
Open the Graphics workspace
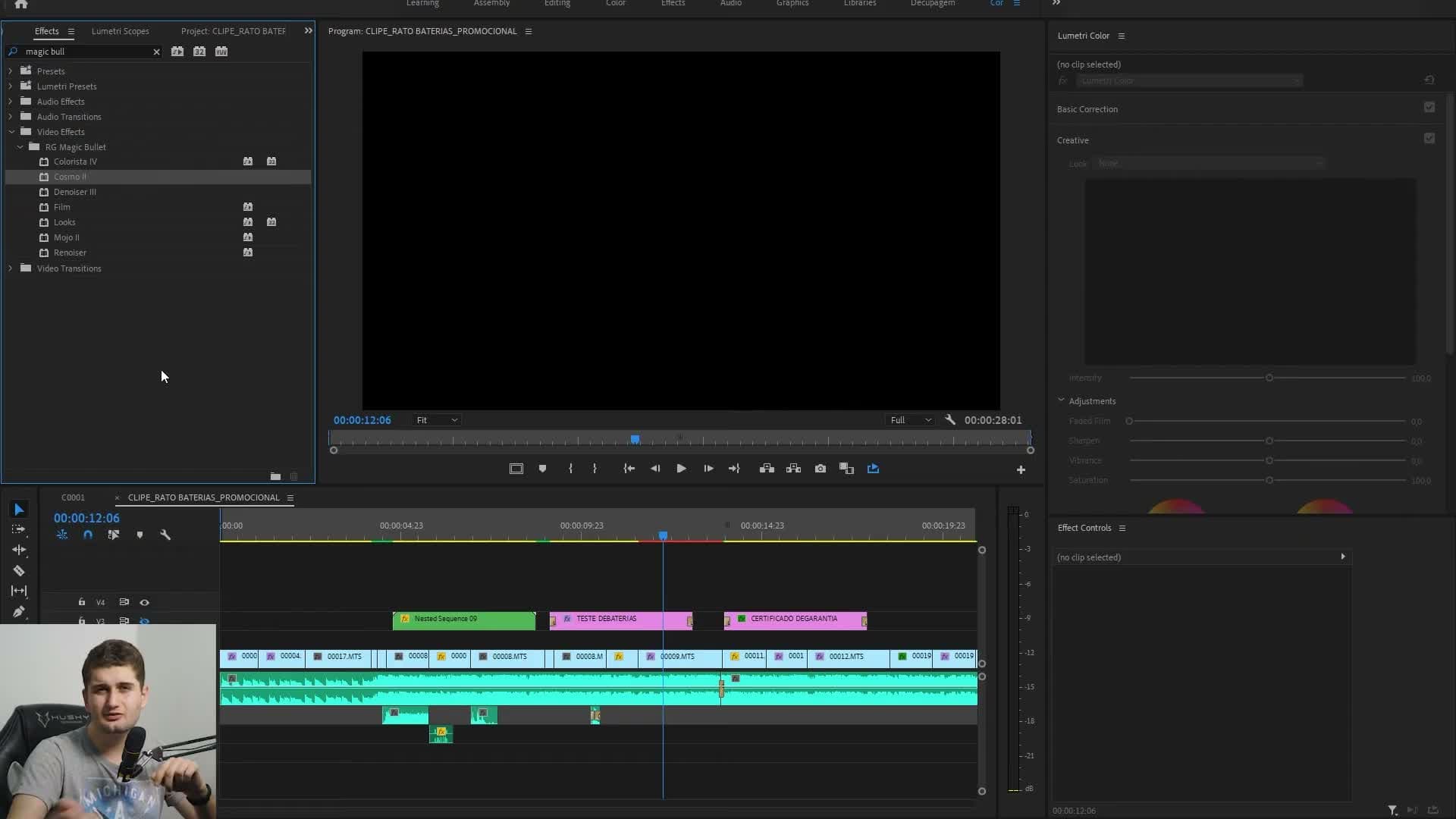(x=792, y=3)
